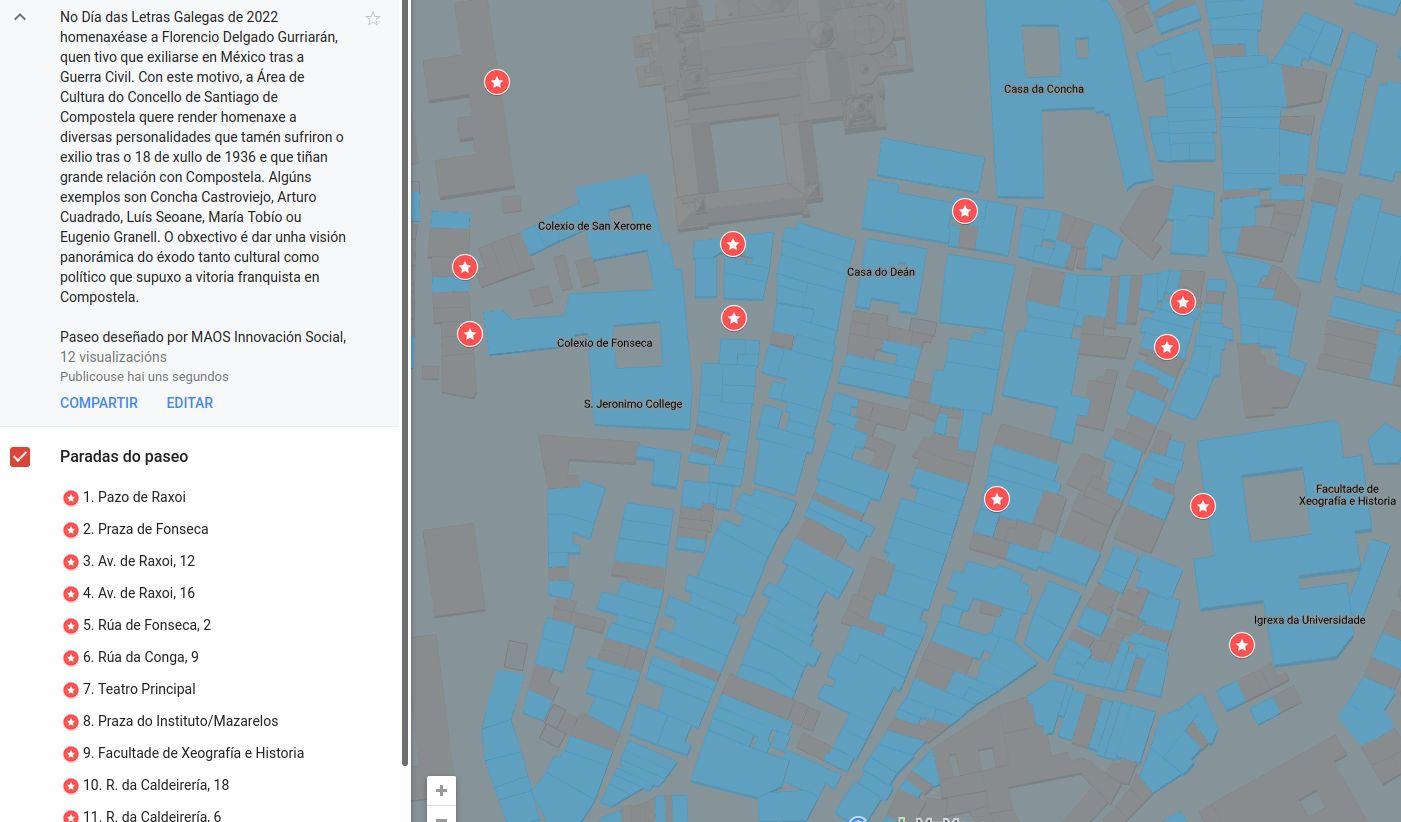Collapse the map description with the chevron
Screen dimensions: 1401x822
click(x=20, y=18)
